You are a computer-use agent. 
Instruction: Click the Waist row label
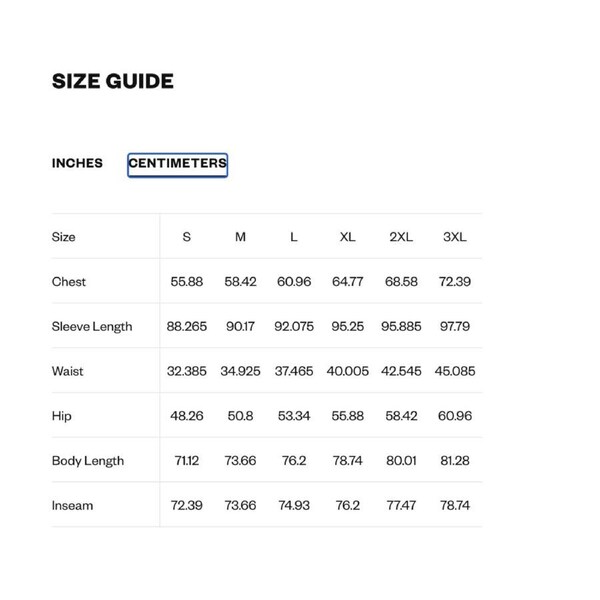68,371
